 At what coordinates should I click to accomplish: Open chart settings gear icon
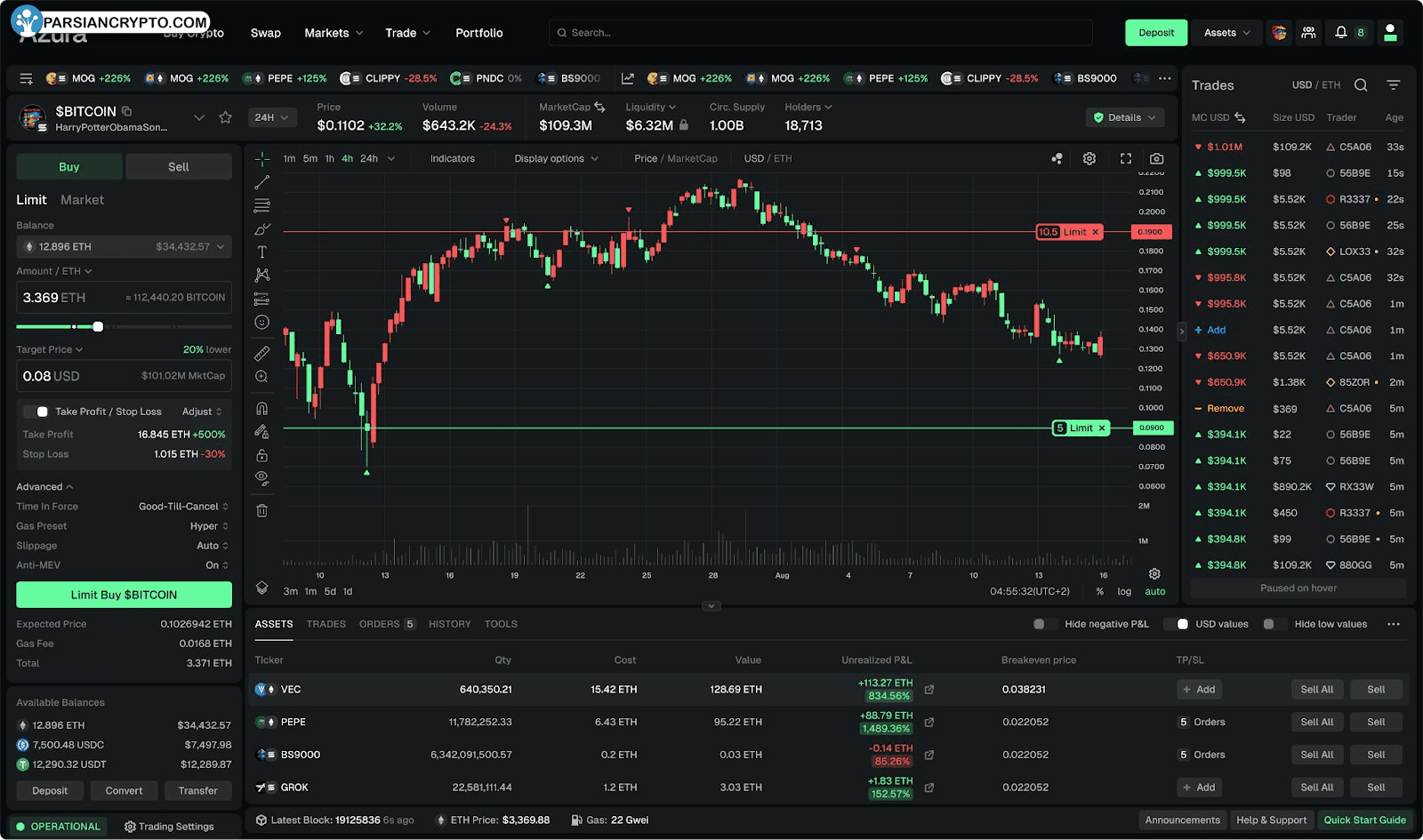point(1089,158)
